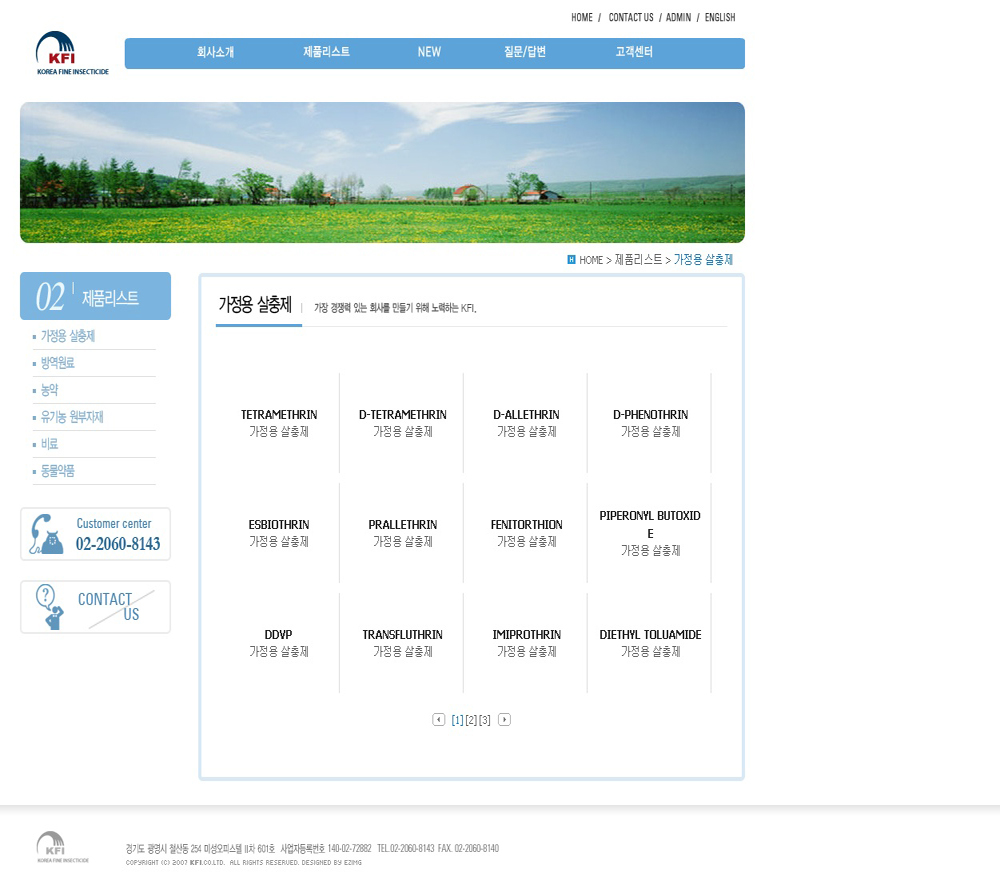The height and width of the screenshot is (891, 1000).
Task: Go to the 고객센터 menu
Action: point(634,52)
